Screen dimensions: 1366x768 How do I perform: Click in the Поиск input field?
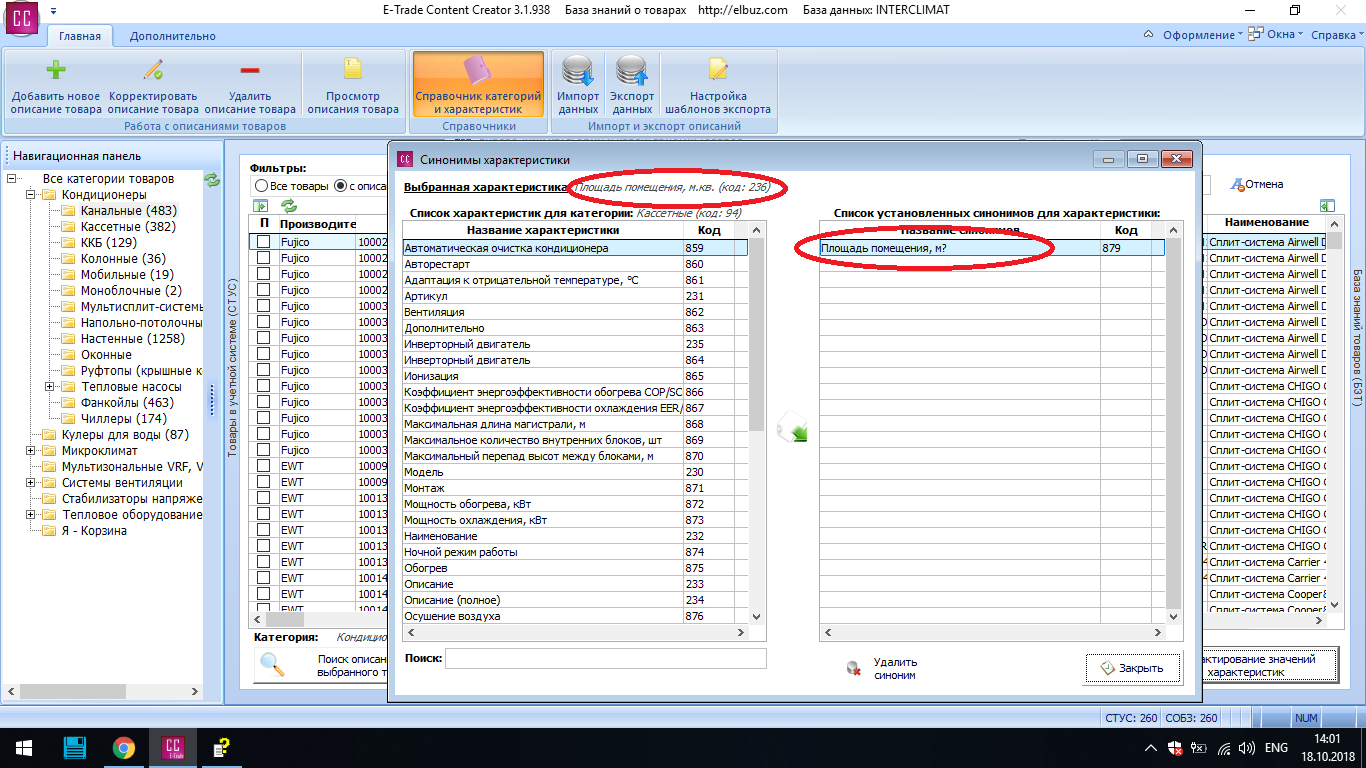pos(606,658)
